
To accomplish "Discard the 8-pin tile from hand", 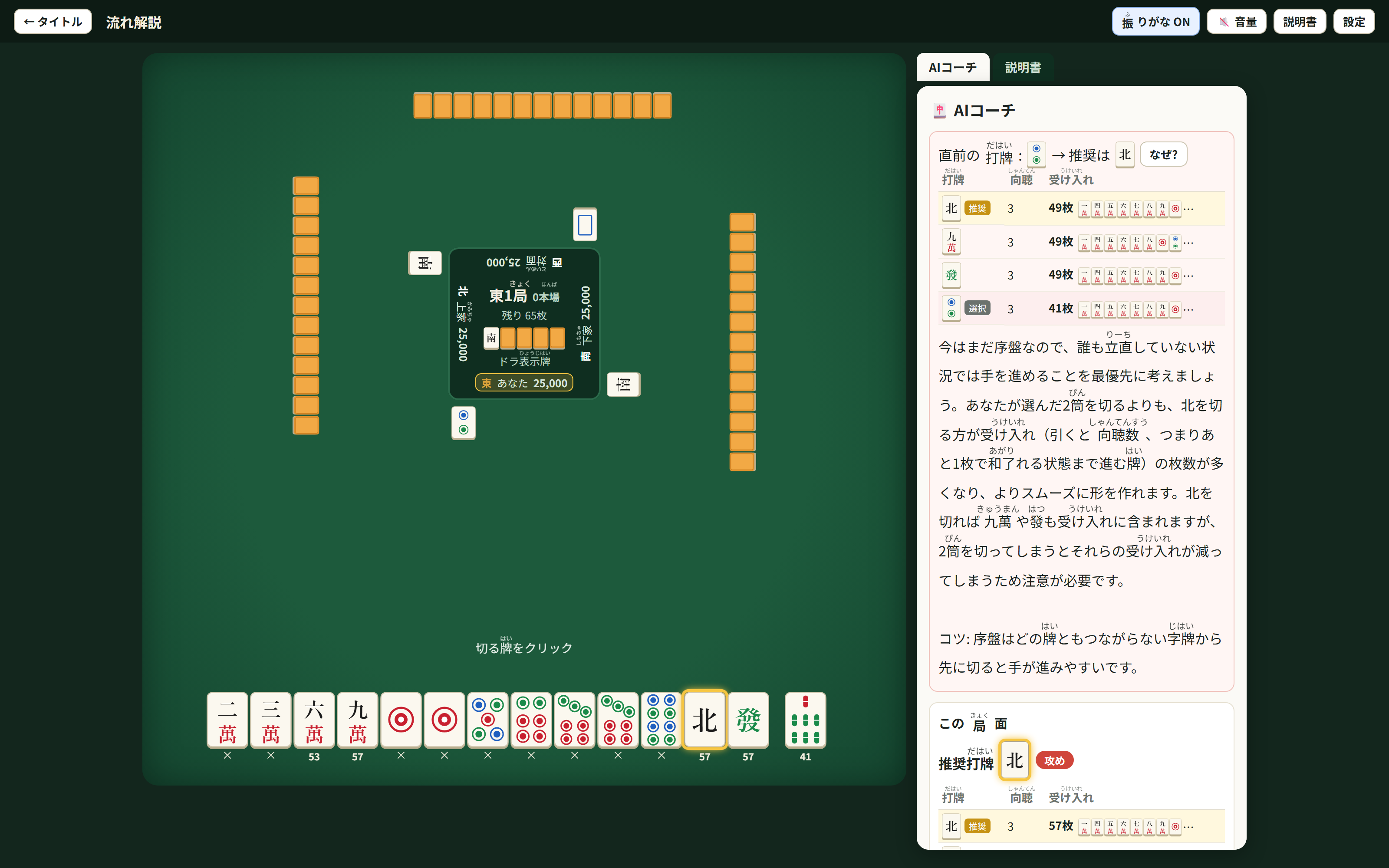I will [x=661, y=720].
